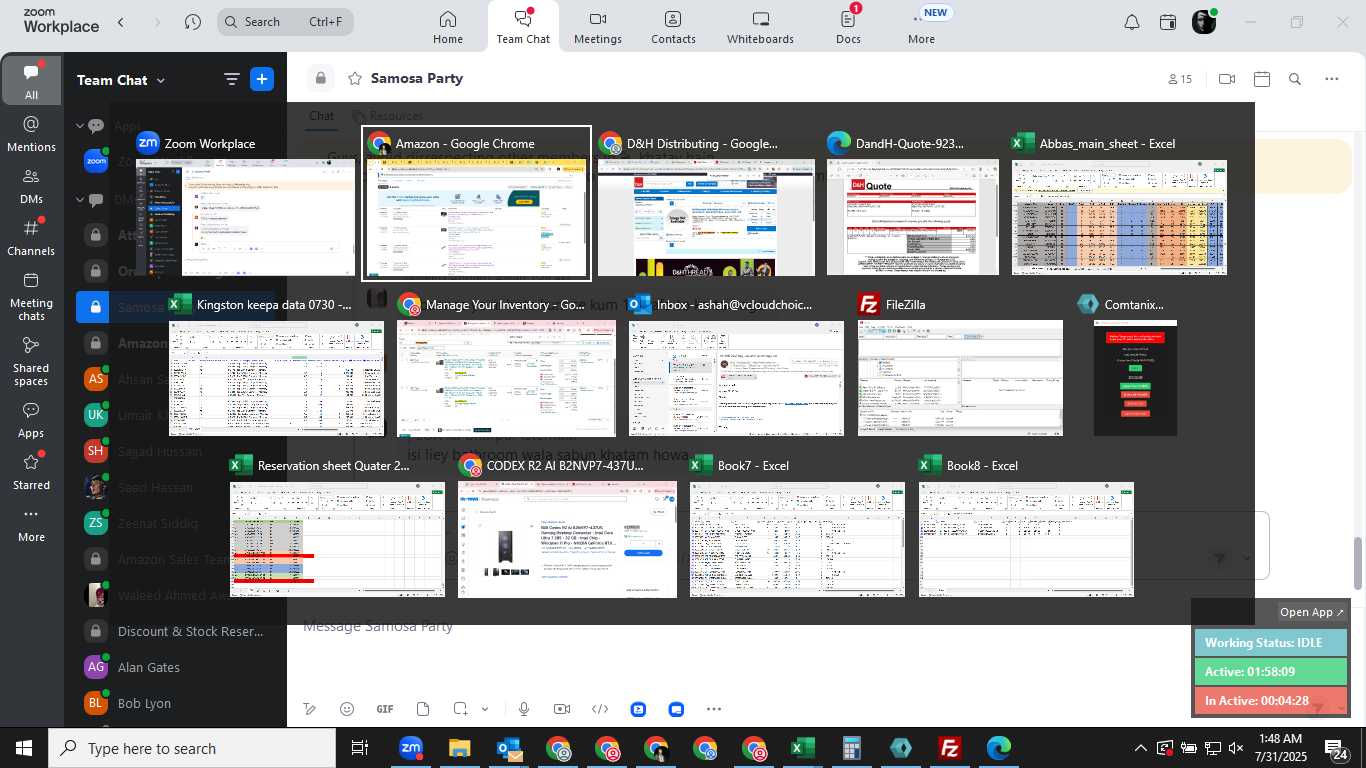This screenshot has height=768, width=1366.
Task: Attach a file to the message
Action: point(423,709)
